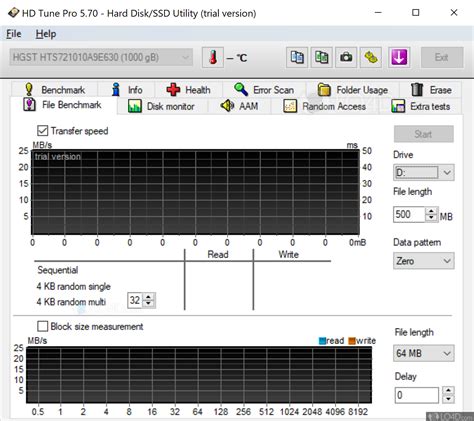The image size is (474, 421).
Task: Decrease 4 KB random multi count
Action: pos(148,304)
